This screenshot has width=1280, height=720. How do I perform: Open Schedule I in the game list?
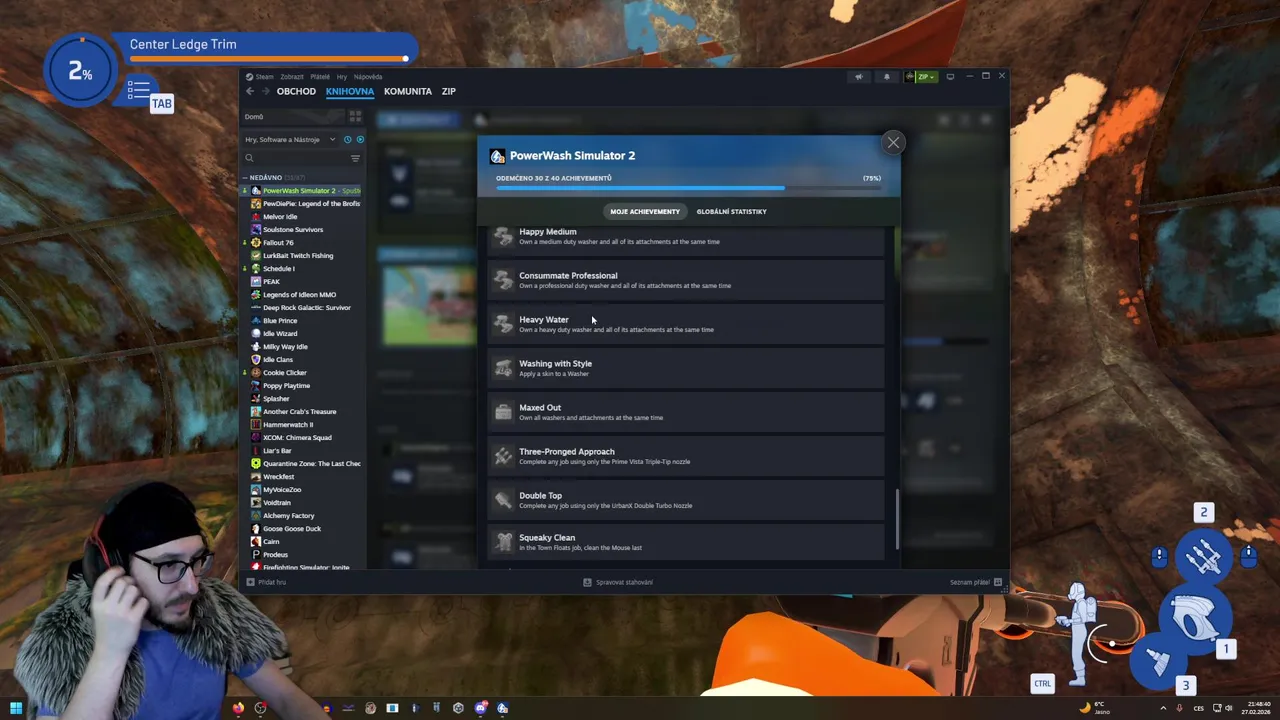279,268
